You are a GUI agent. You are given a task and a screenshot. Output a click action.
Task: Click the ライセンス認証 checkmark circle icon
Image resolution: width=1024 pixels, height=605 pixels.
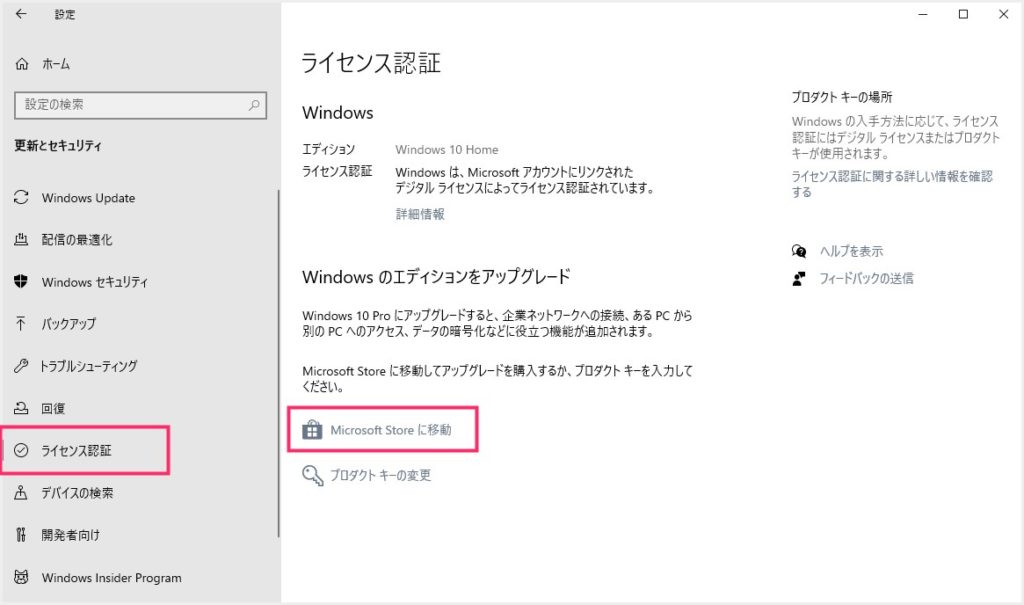click(x=21, y=450)
